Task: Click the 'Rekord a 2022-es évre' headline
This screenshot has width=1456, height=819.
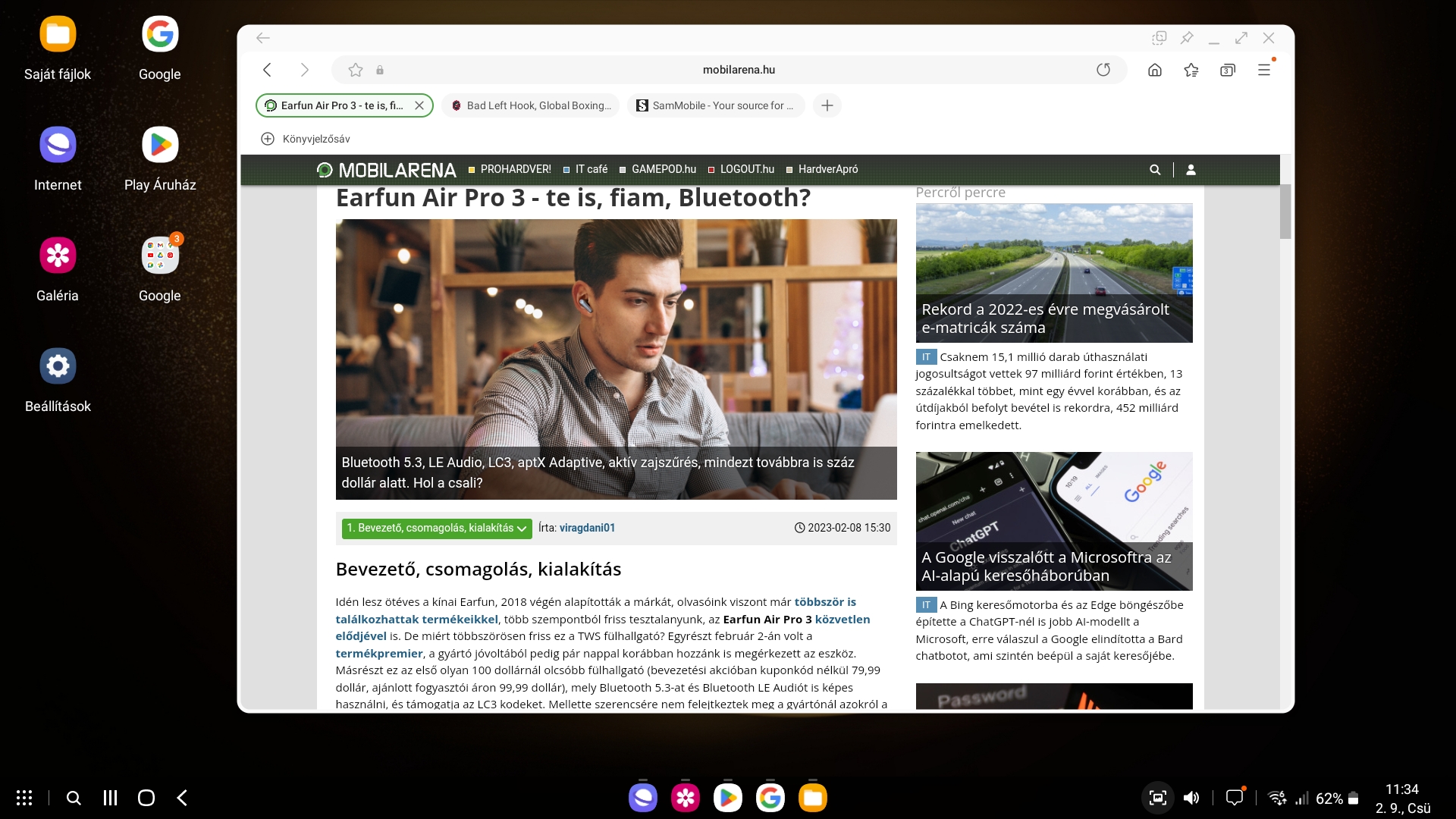Action: [x=1046, y=318]
